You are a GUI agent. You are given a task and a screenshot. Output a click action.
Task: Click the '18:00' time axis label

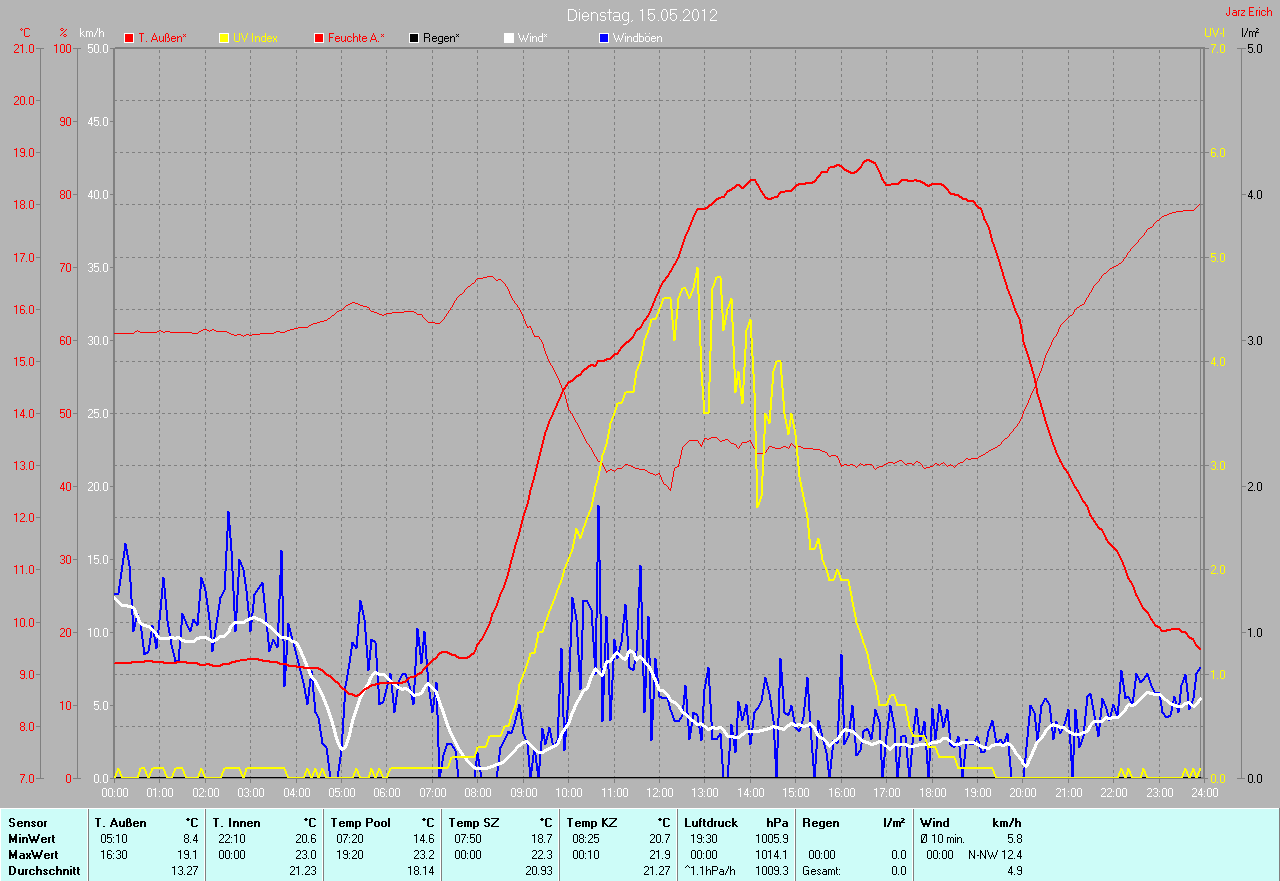(x=932, y=793)
